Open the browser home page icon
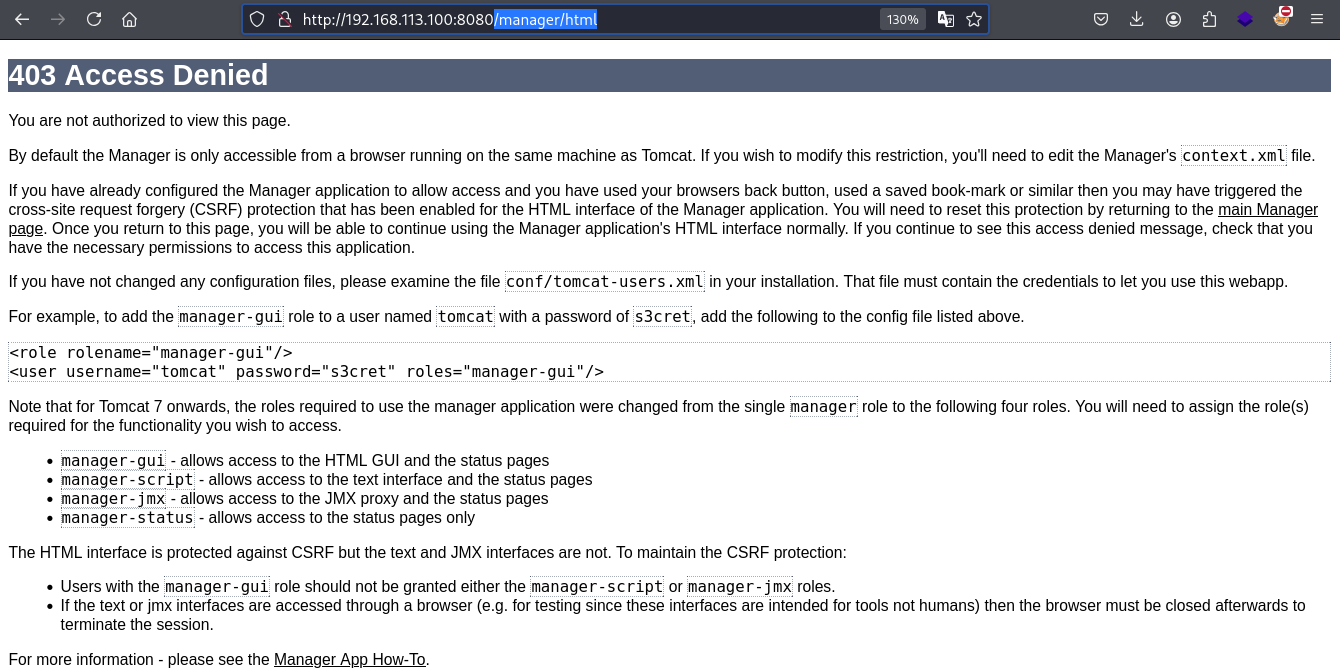Image resolution: width=1340 pixels, height=671 pixels. [x=129, y=19]
